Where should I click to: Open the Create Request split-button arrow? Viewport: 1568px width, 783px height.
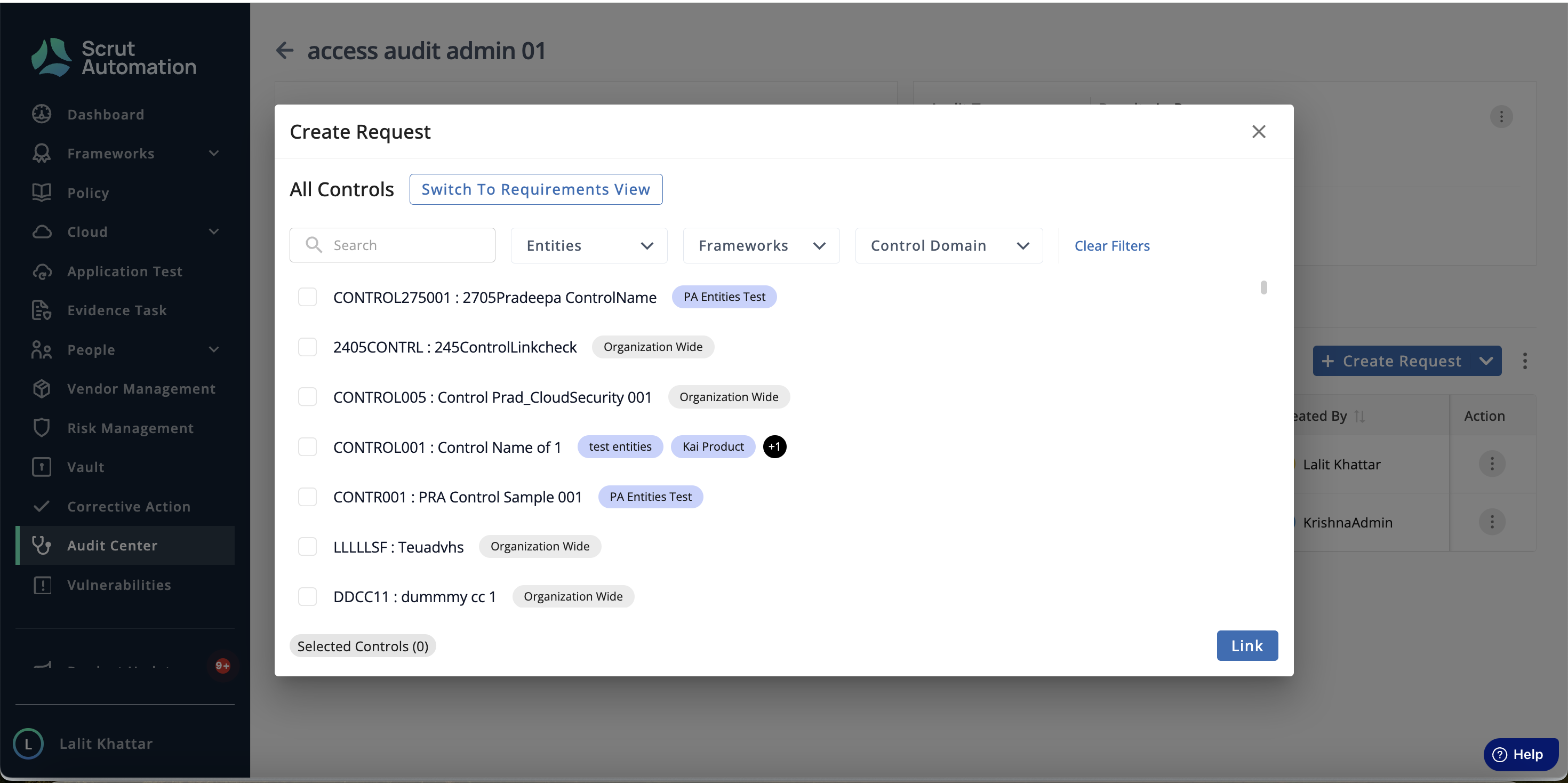[x=1486, y=361]
